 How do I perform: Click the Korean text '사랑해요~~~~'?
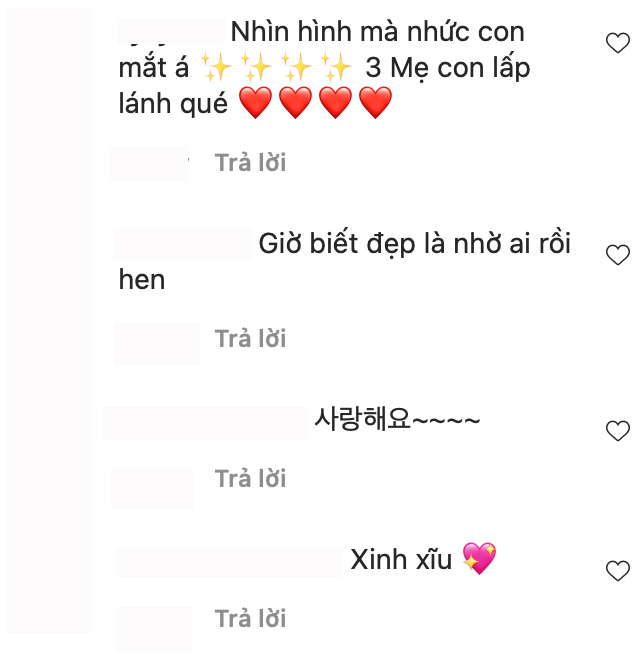(397, 419)
